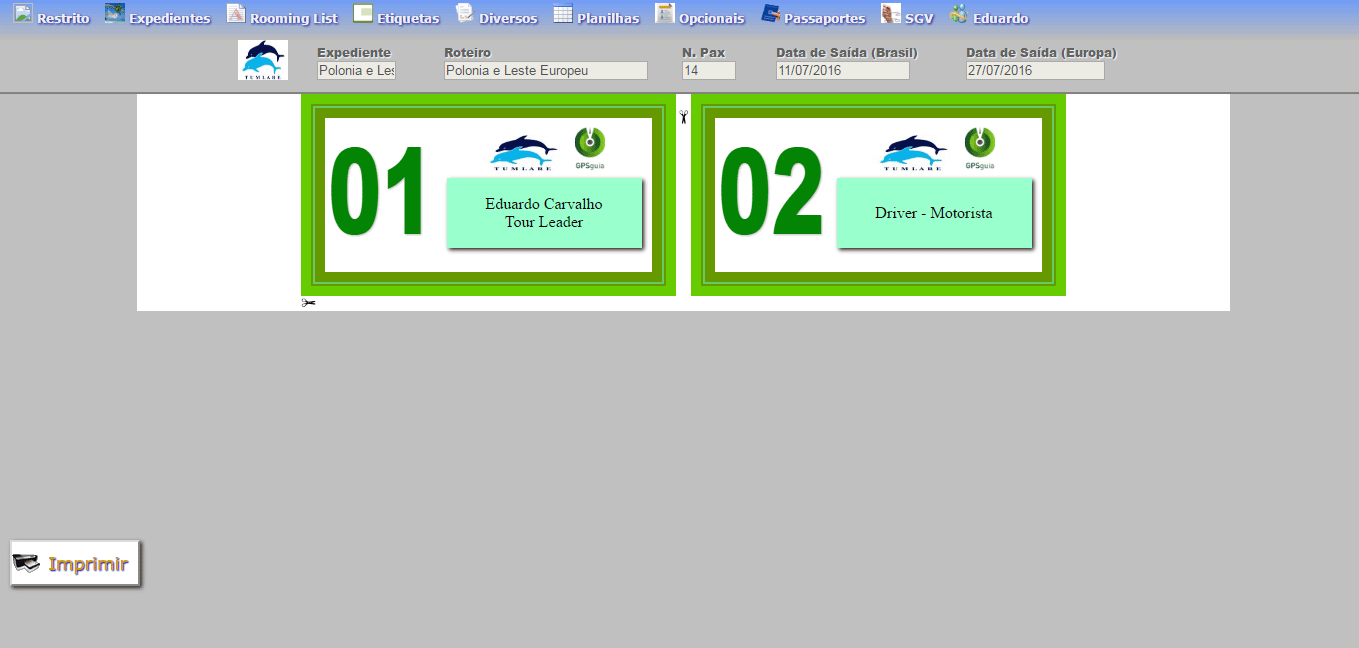1359x648 pixels.
Task: Go to the Etiquetas menu
Action: pos(408,18)
